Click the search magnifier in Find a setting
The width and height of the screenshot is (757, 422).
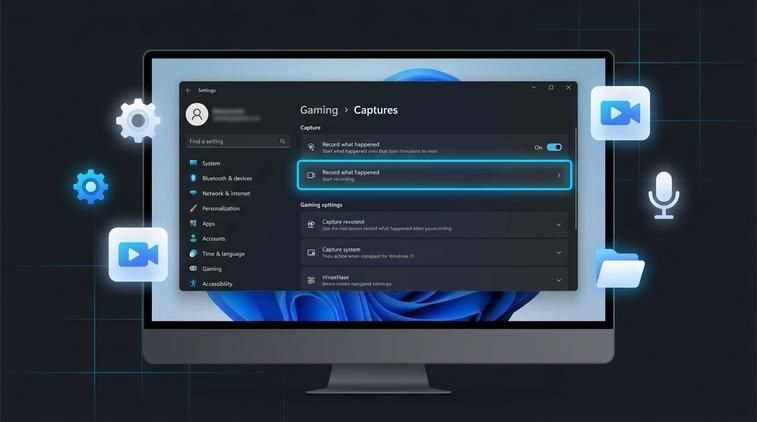pos(282,141)
